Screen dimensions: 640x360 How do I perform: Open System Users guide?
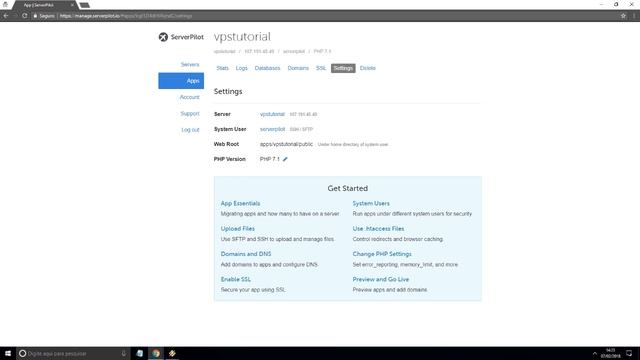371,203
